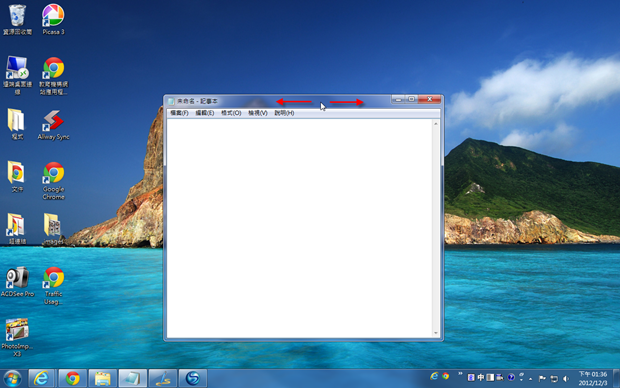Open the Windows Start menu

pyautogui.click(x=13, y=379)
